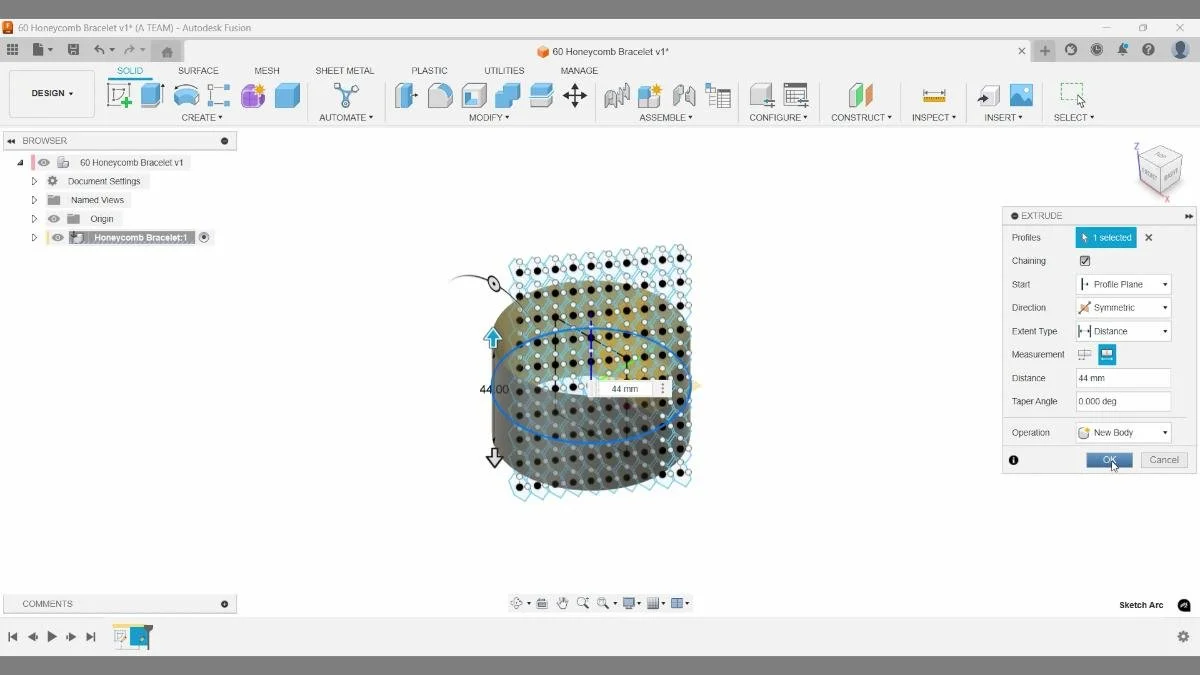This screenshot has width=1200, height=675.
Task: Select the Measure tool under Inspect
Action: (933, 95)
